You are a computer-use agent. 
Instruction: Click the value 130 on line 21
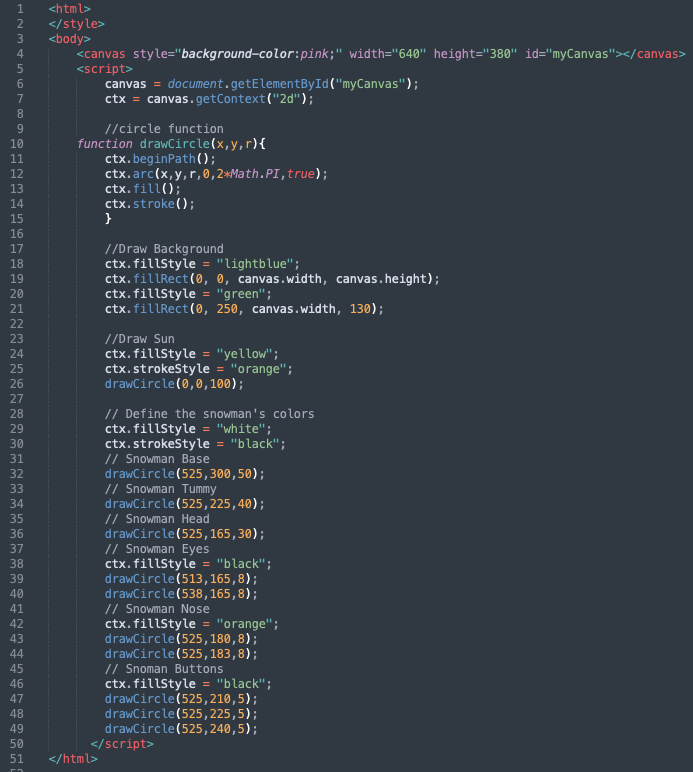coord(360,309)
